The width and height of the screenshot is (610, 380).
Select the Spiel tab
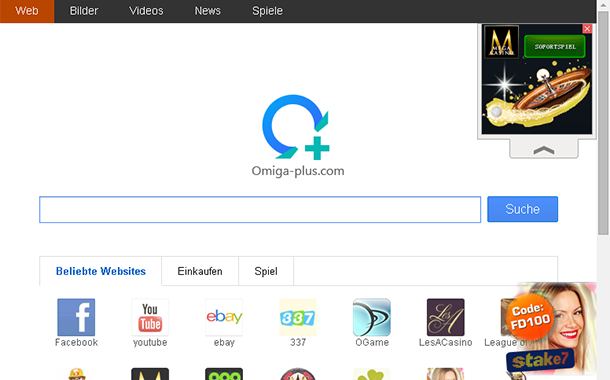pyautogui.click(x=266, y=271)
